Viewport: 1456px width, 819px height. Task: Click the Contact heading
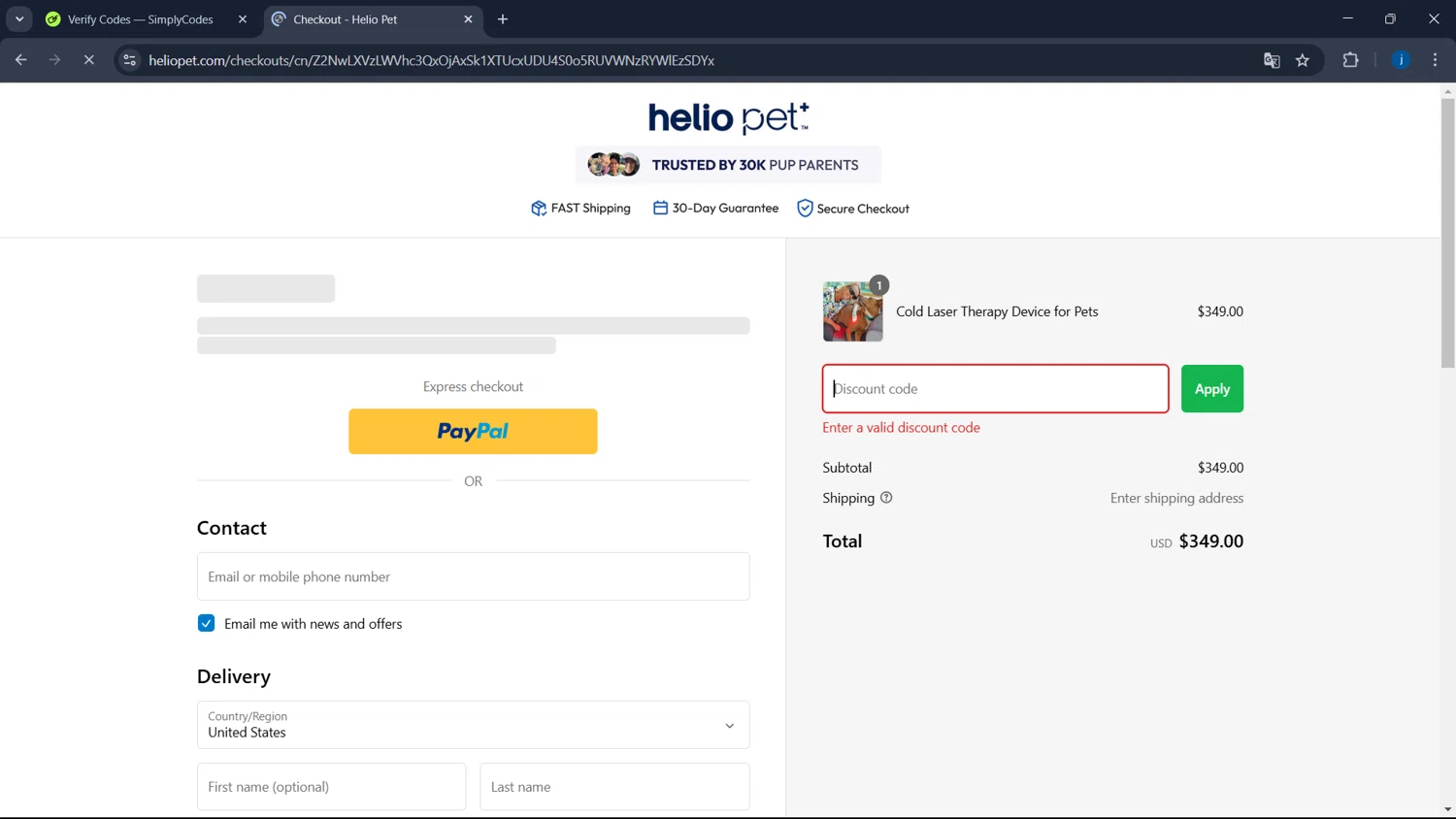coord(231,528)
